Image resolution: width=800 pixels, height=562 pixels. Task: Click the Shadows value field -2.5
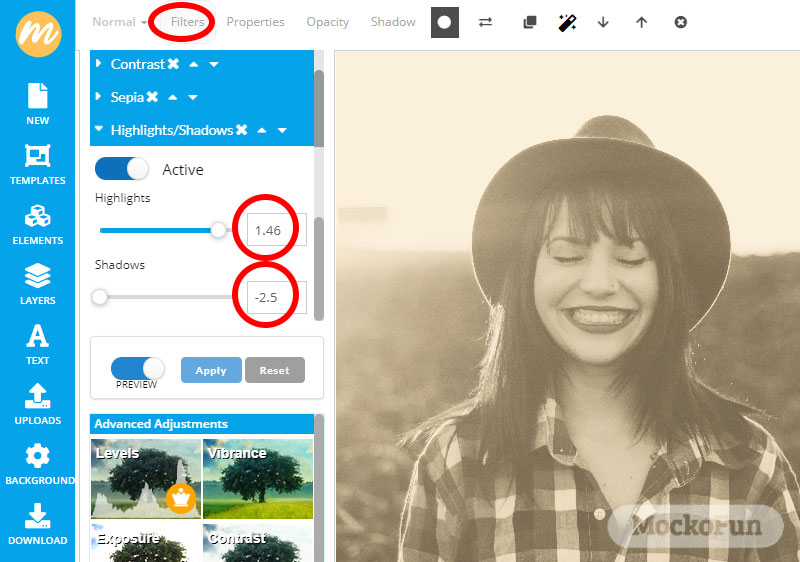click(277, 297)
